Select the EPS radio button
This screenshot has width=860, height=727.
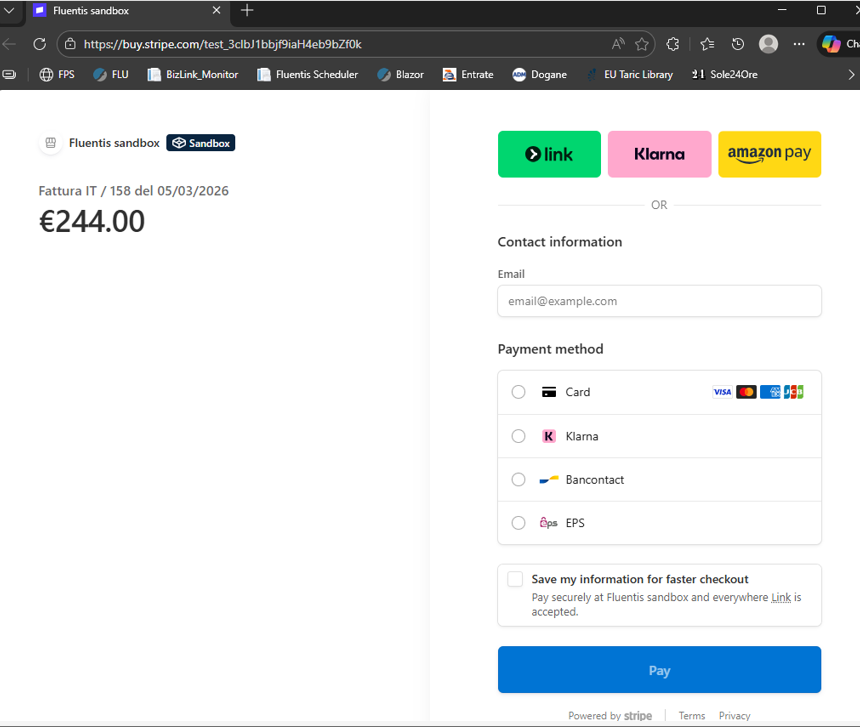(518, 522)
